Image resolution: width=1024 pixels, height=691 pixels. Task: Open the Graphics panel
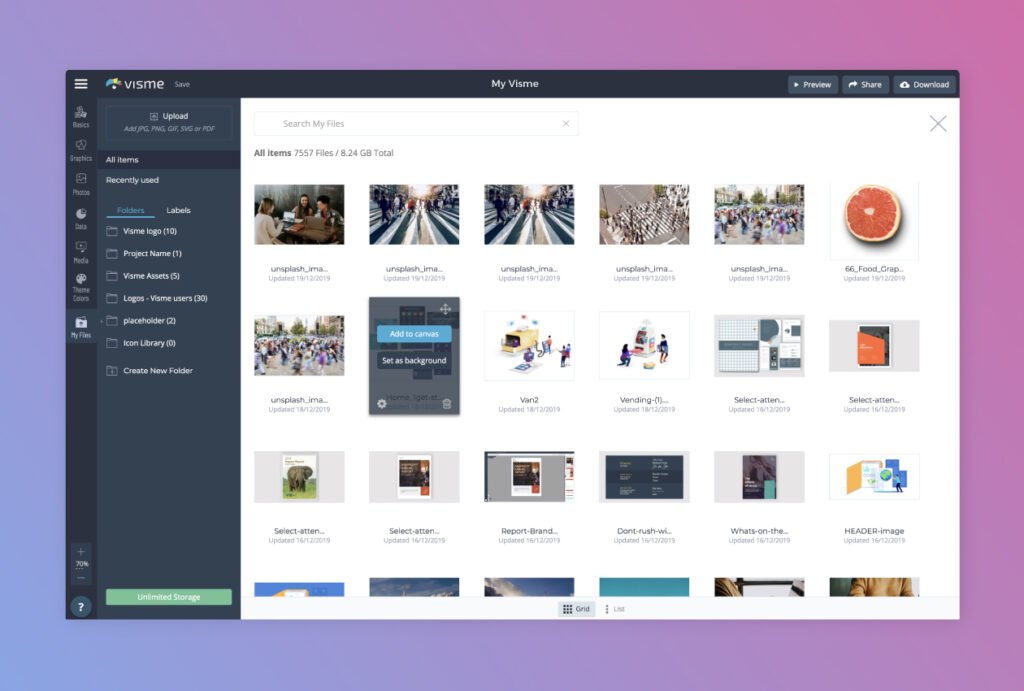[x=81, y=150]
